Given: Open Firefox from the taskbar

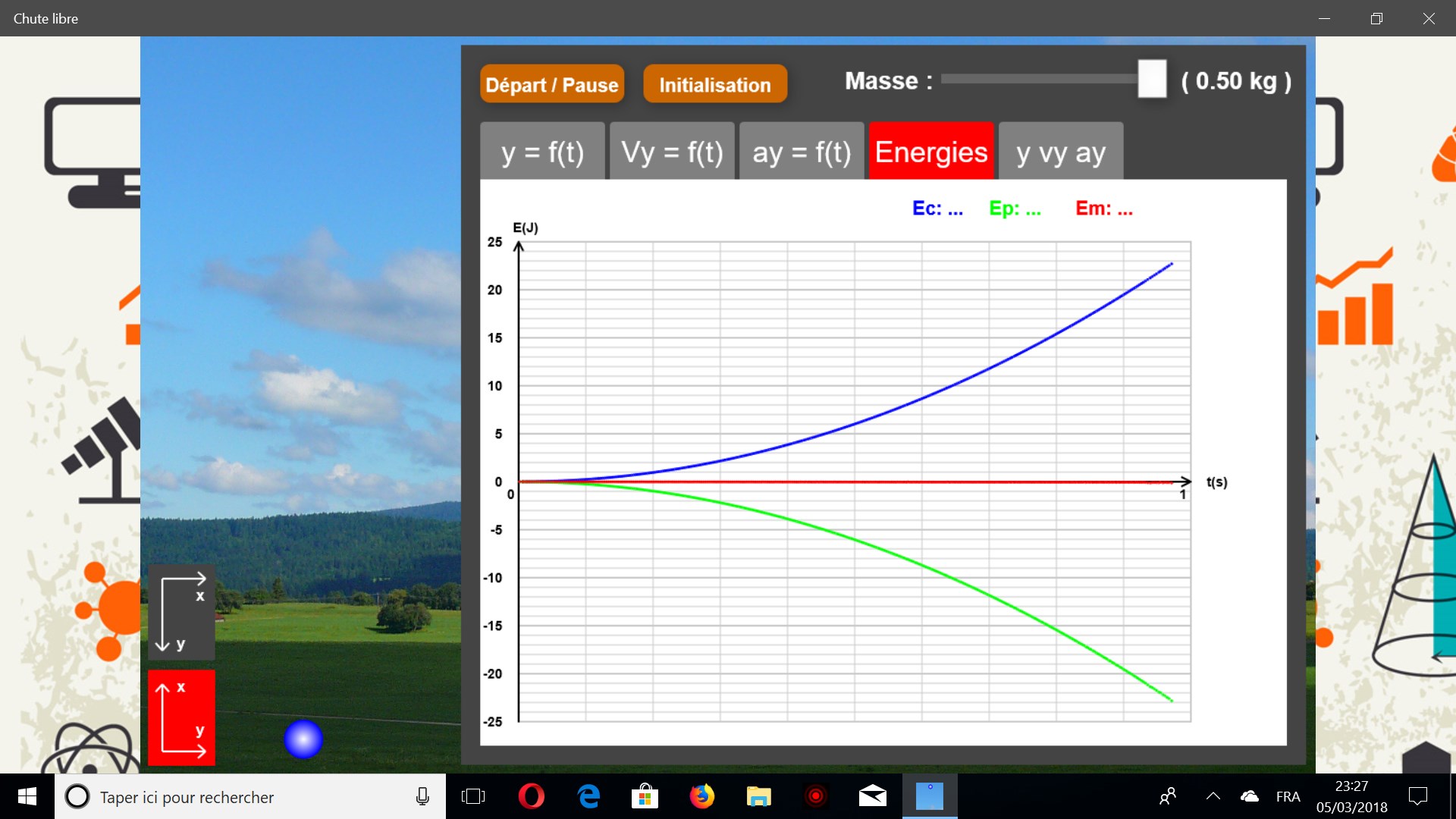Looking at the screenshot, I should (701, 796).
